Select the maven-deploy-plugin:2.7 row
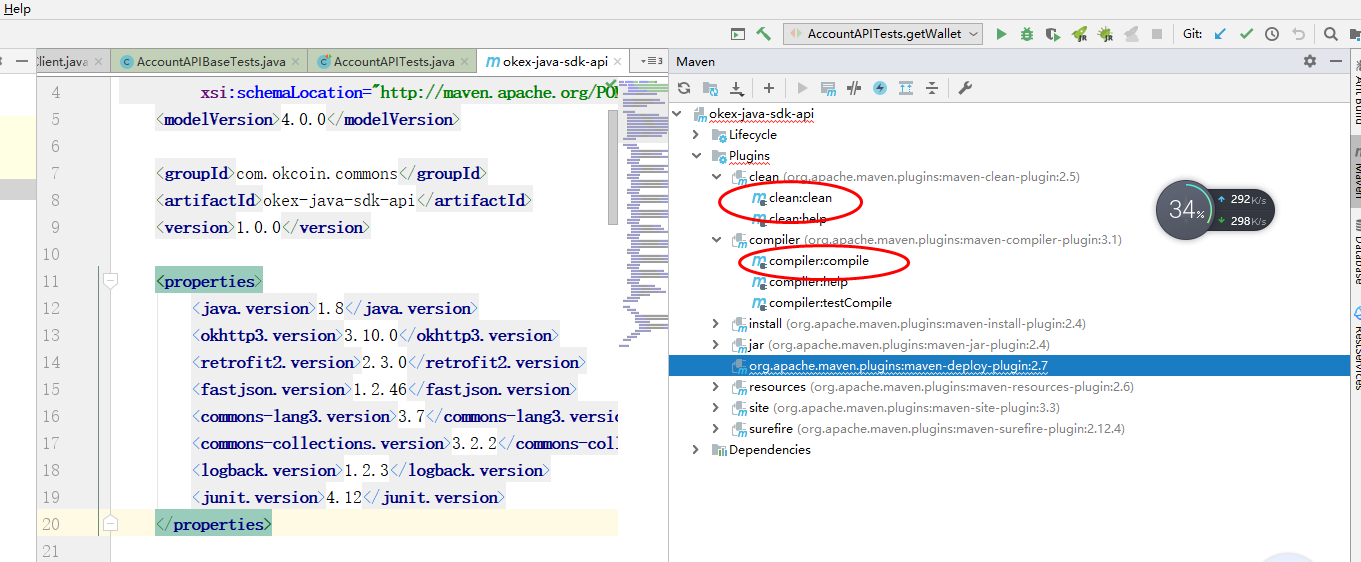1361x562 pixels. click(x=1009, y=366)
